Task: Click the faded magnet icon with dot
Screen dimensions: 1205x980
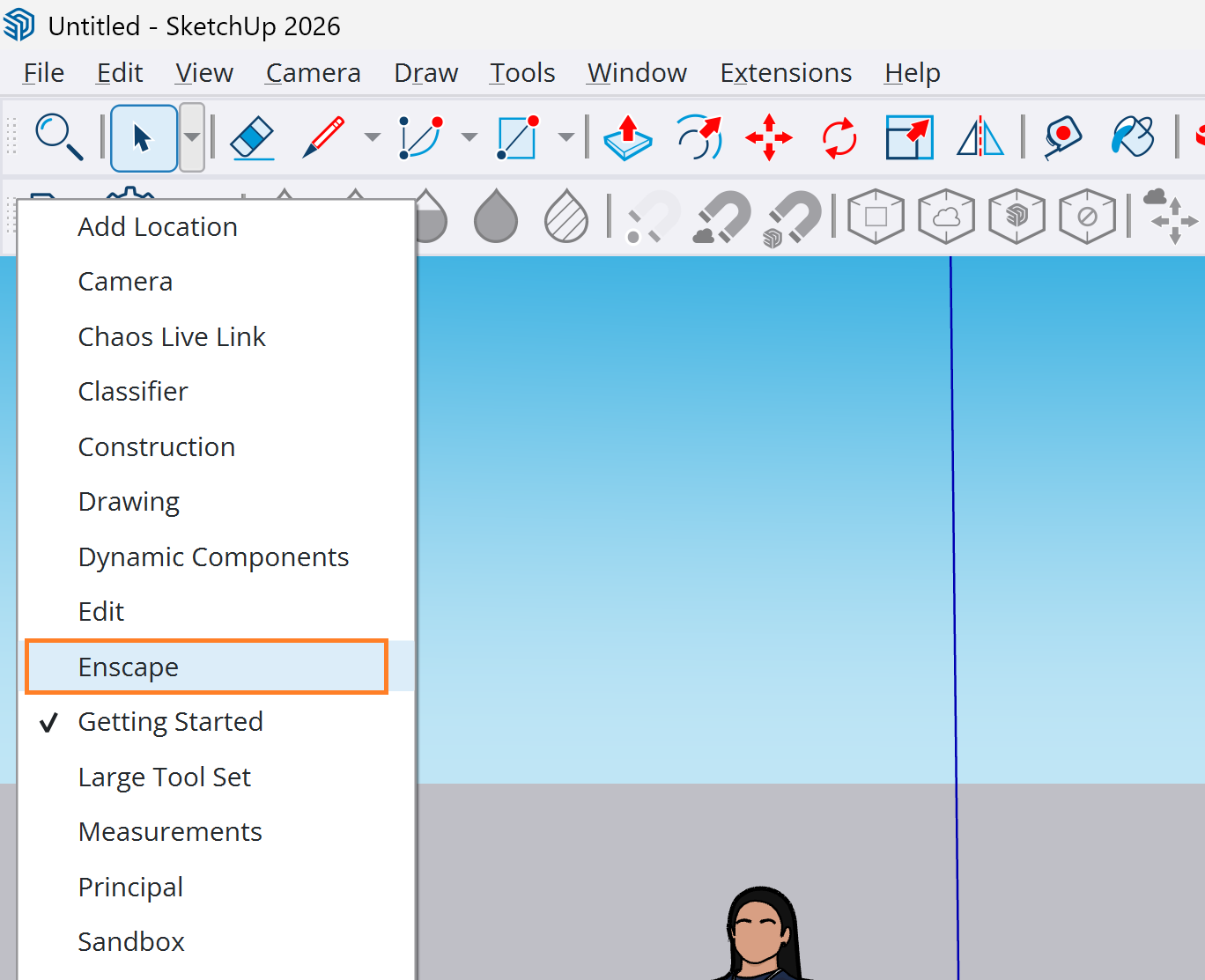Action: pos(653,217)
